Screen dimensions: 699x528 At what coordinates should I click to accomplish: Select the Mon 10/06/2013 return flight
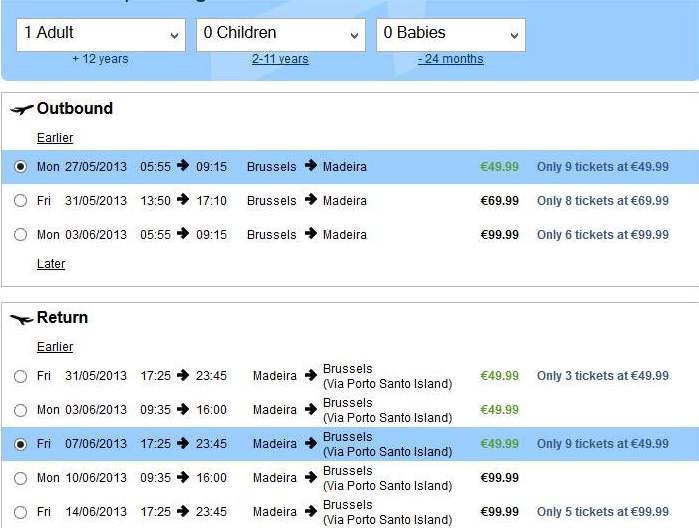click(21, 478)
